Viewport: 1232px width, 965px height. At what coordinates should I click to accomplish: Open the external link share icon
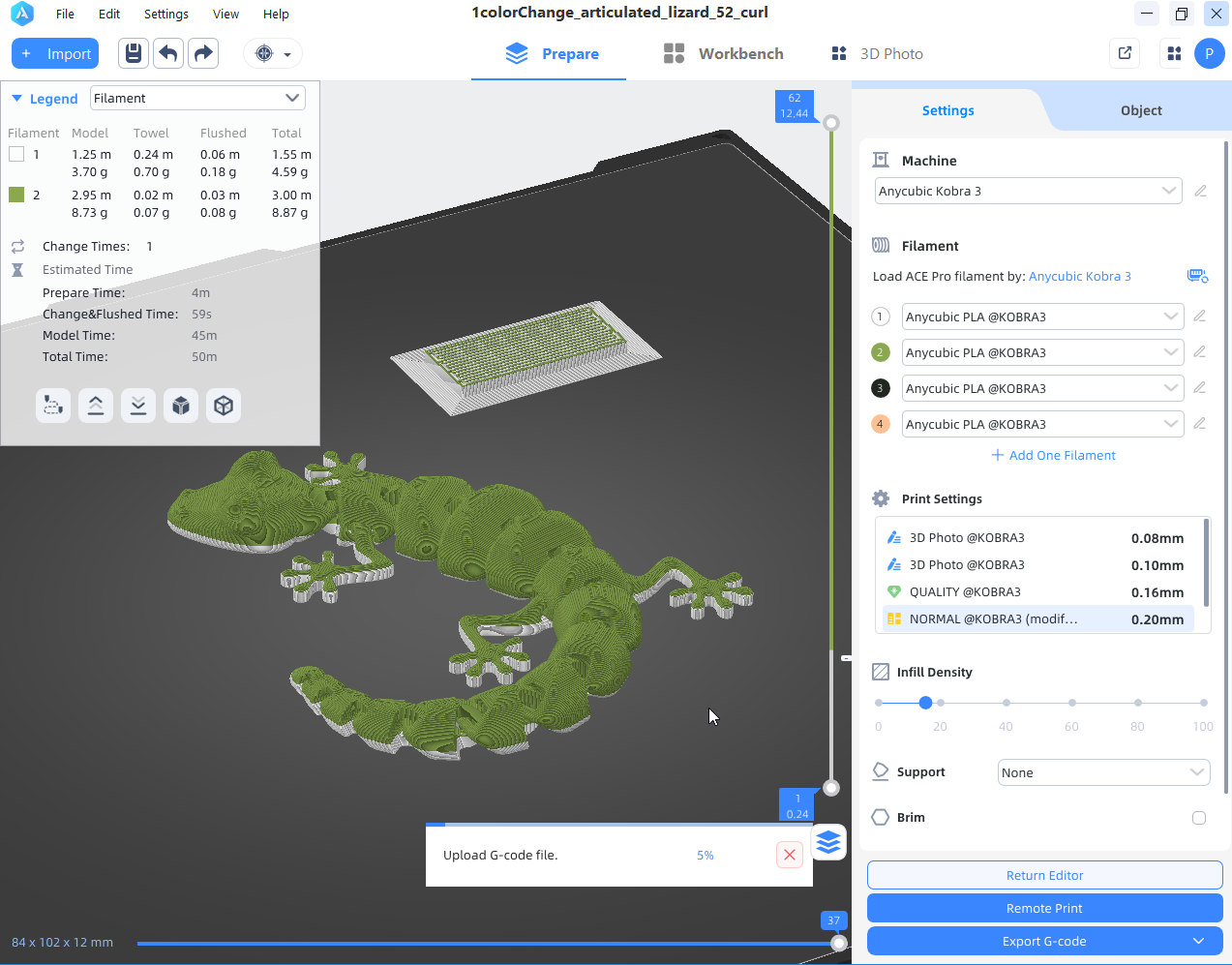click(x=1125, y=53)
